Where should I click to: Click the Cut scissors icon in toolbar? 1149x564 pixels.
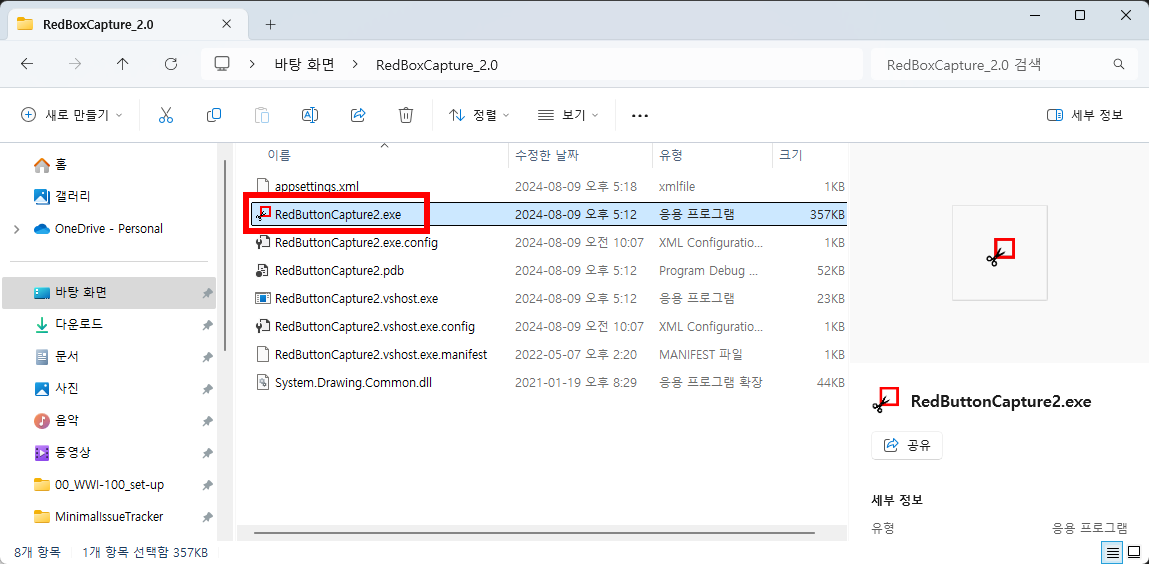point(166,115)
